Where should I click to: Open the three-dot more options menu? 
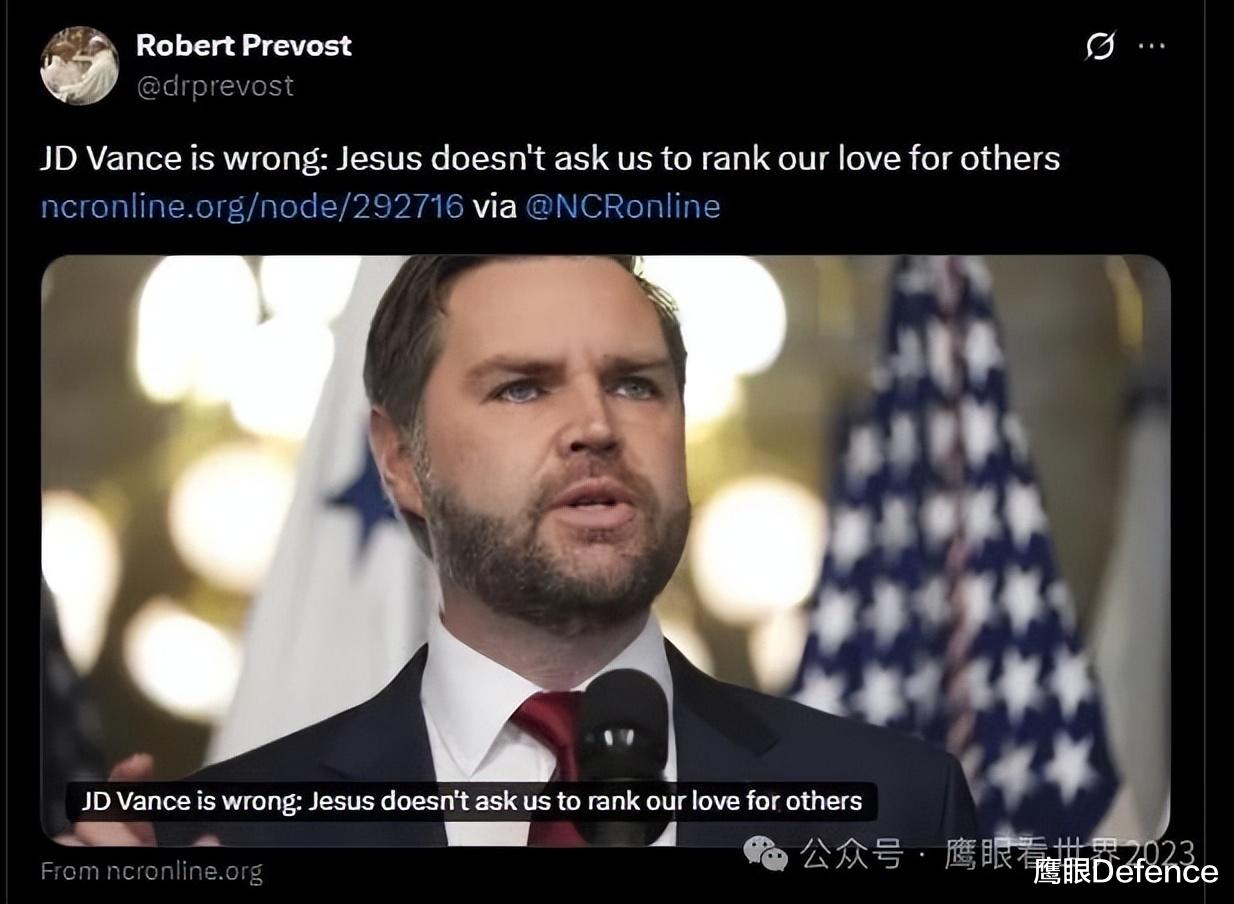pos(1152,46)
